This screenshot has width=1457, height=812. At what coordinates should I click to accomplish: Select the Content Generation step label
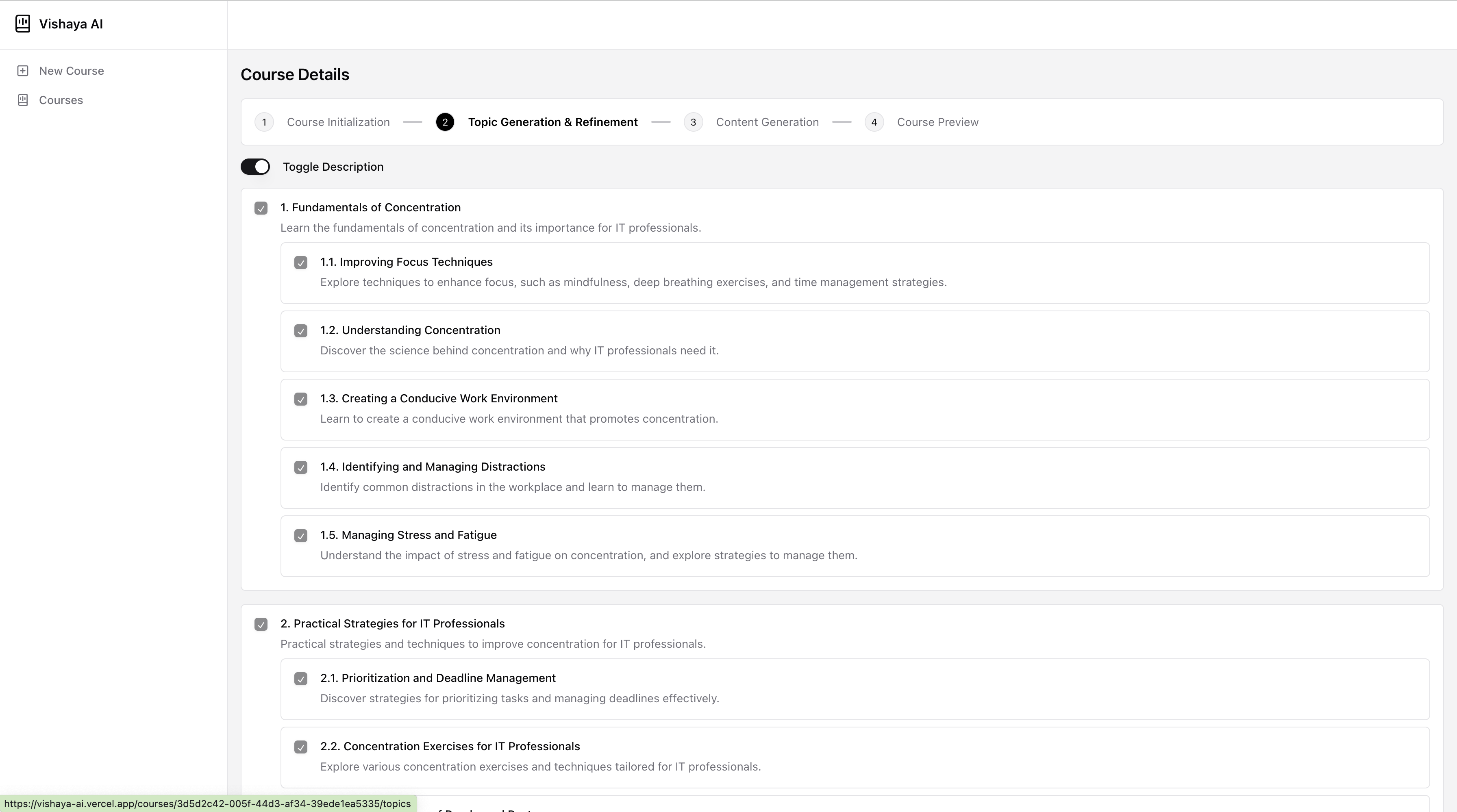[767, 122]
